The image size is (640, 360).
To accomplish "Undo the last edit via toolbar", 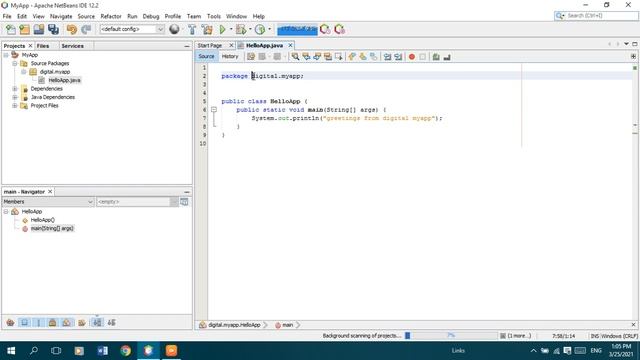I will (x=72, y=29).
